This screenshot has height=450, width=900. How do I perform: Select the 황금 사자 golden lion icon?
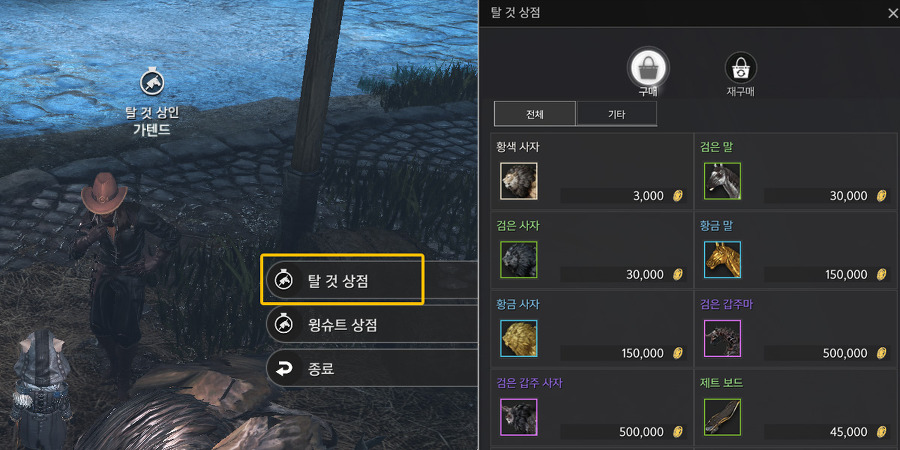(519, 339)
